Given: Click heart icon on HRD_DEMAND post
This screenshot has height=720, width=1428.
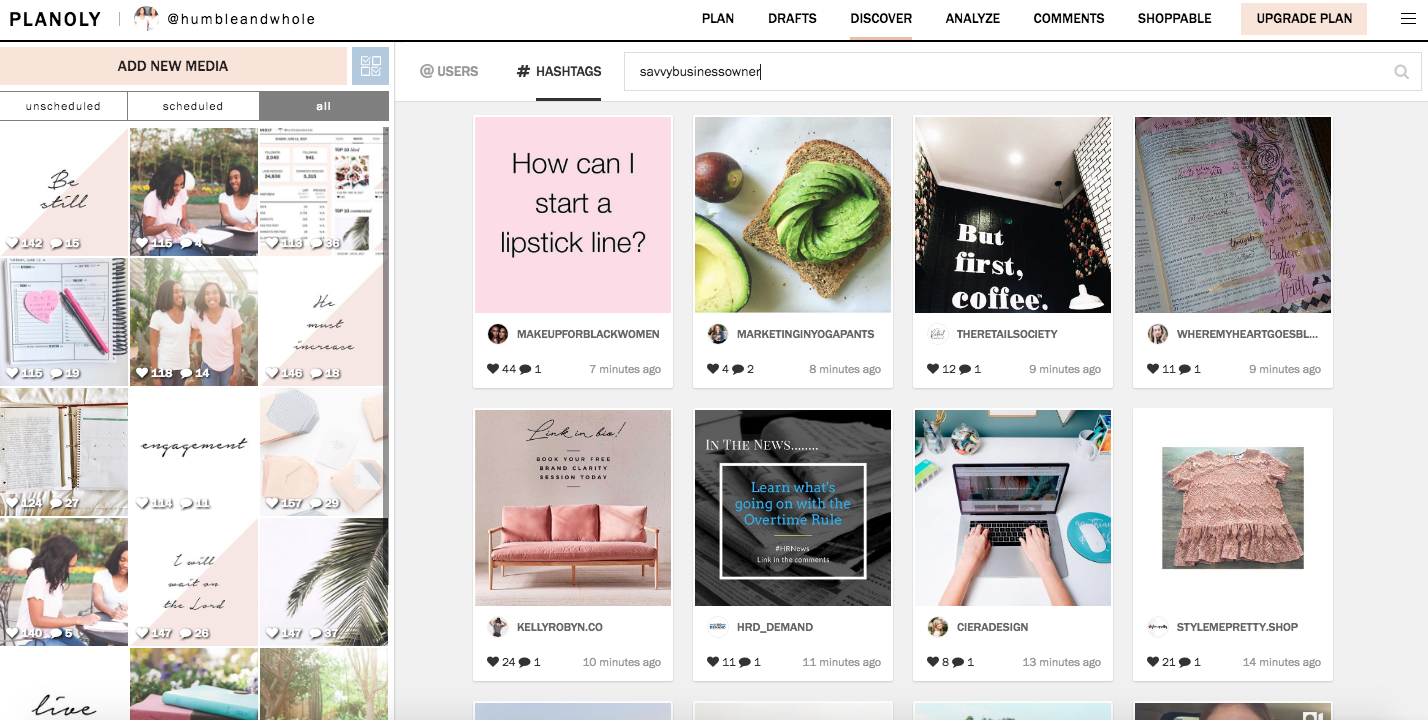Looking at the screenshot, I should tap(713, 662).
